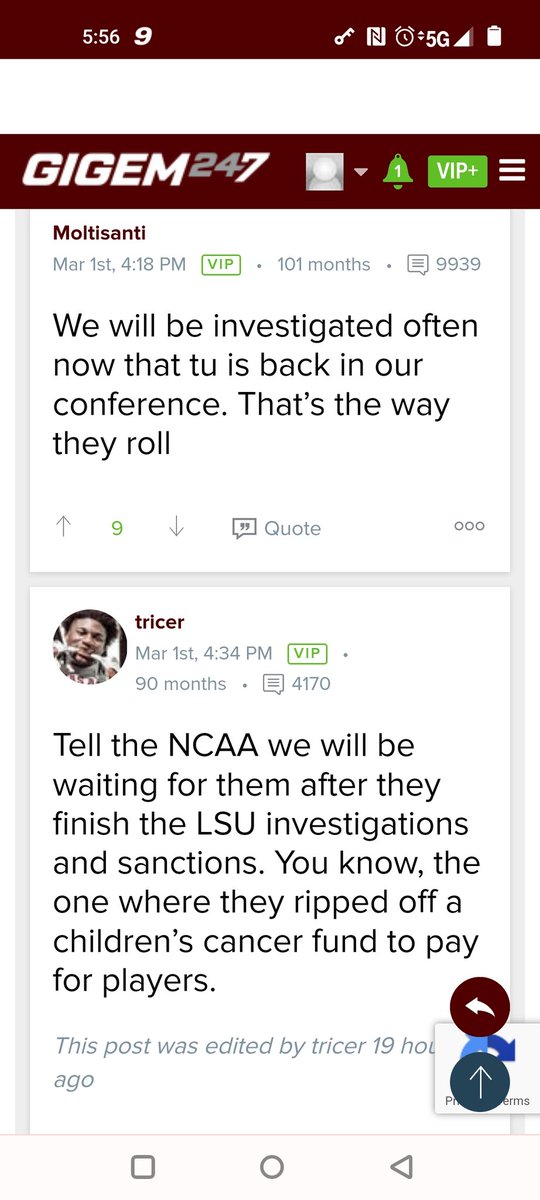Screen dimensions: 540x1200
Task: Tap Android recent apps square button
Action: [x=143, y=1166]
